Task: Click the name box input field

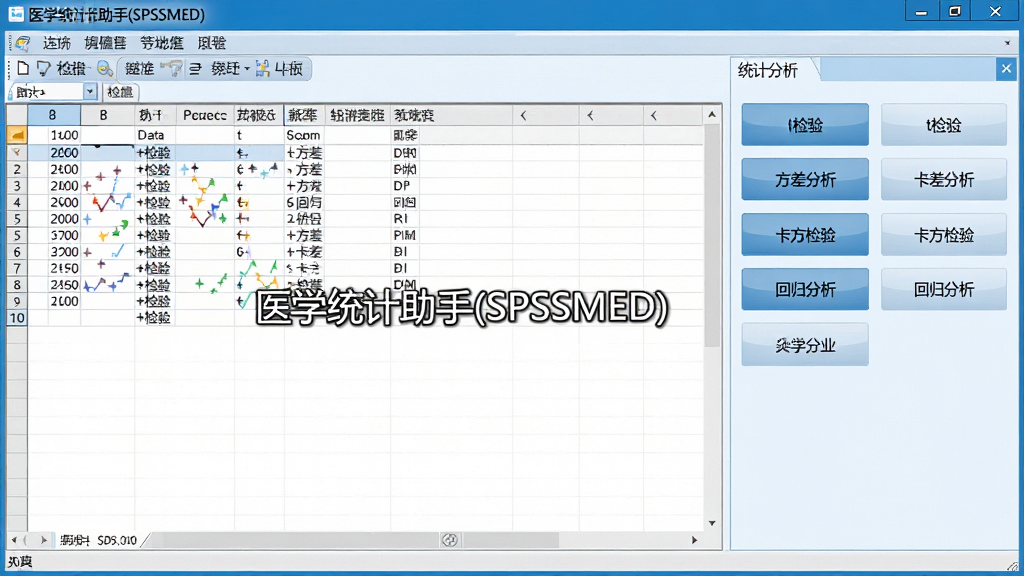Action: (x=47, y=92)
